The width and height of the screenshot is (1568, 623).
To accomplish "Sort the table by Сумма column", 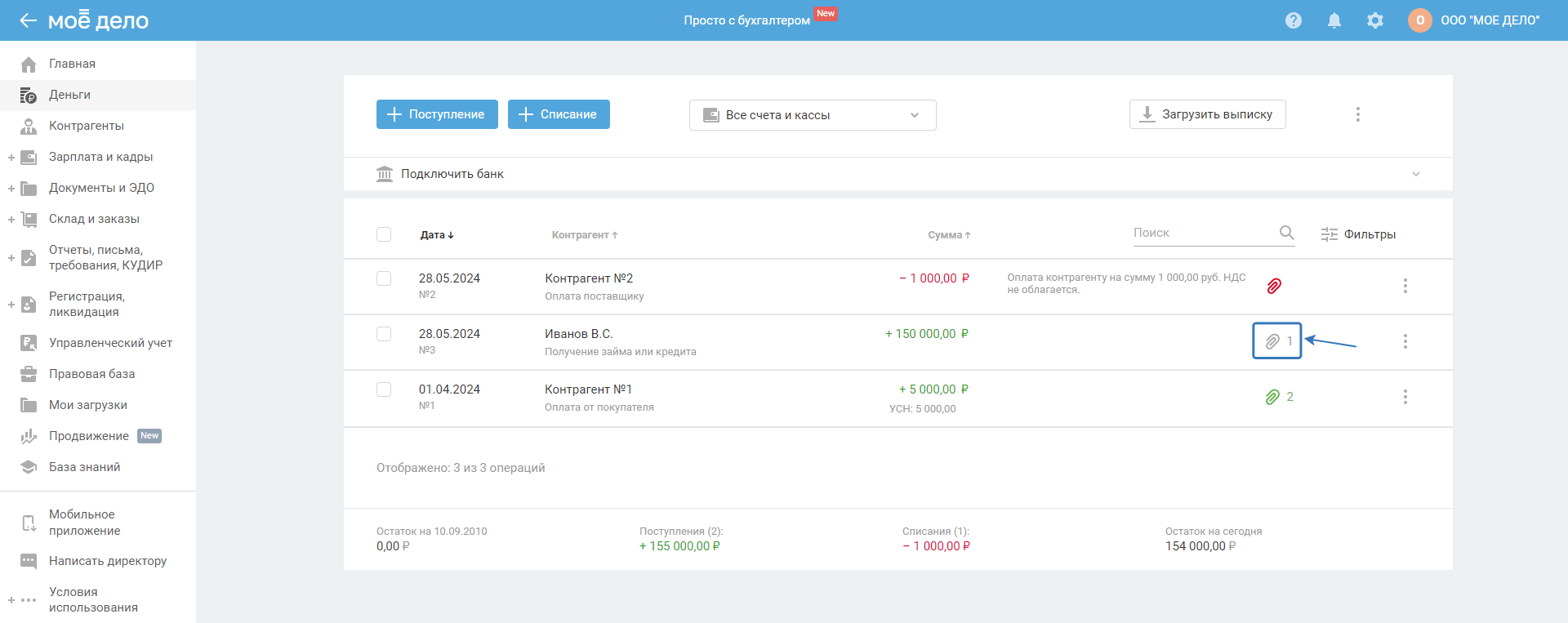I will 949,235.
